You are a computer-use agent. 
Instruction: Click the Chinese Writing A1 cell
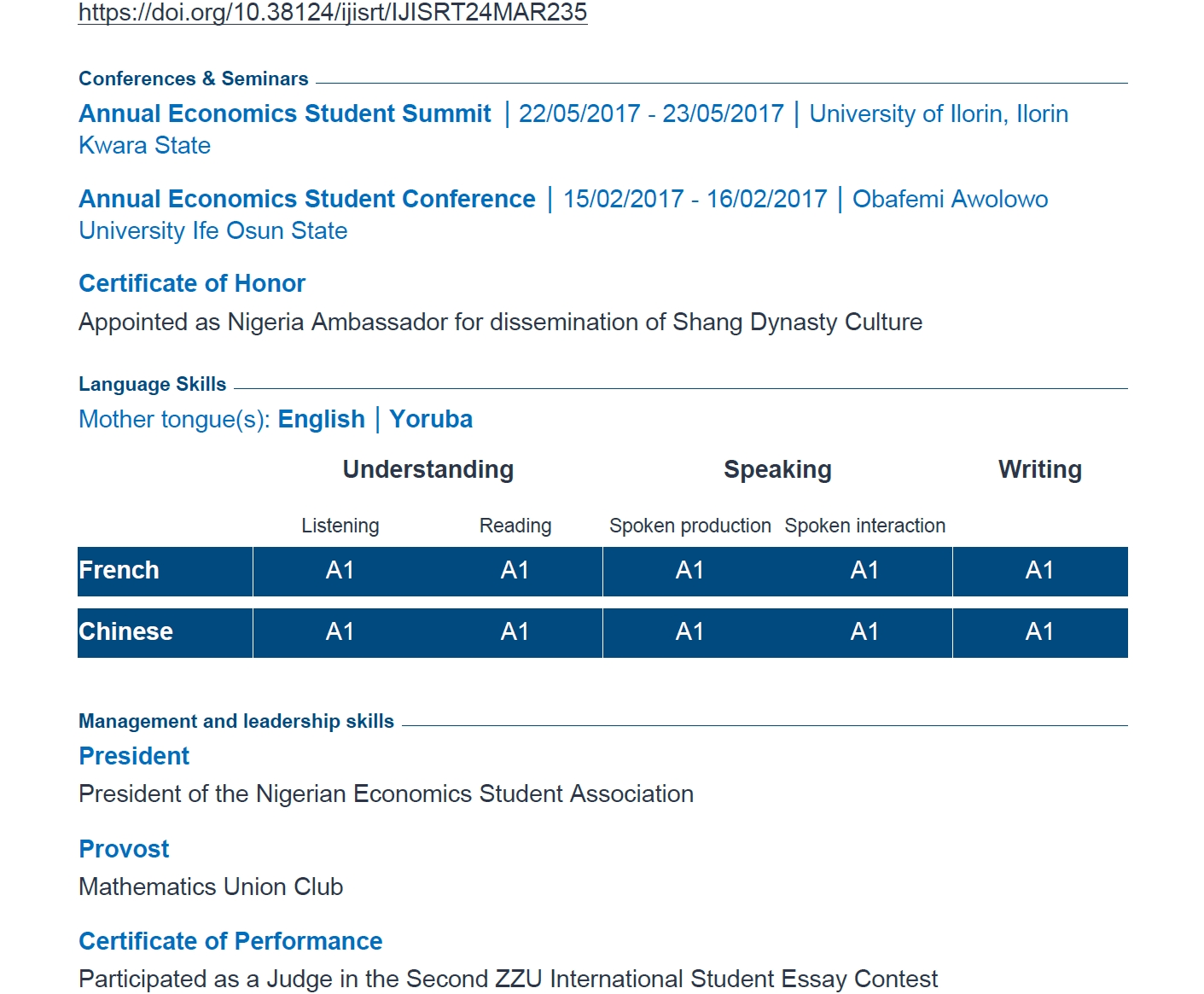pos(1039,631)
